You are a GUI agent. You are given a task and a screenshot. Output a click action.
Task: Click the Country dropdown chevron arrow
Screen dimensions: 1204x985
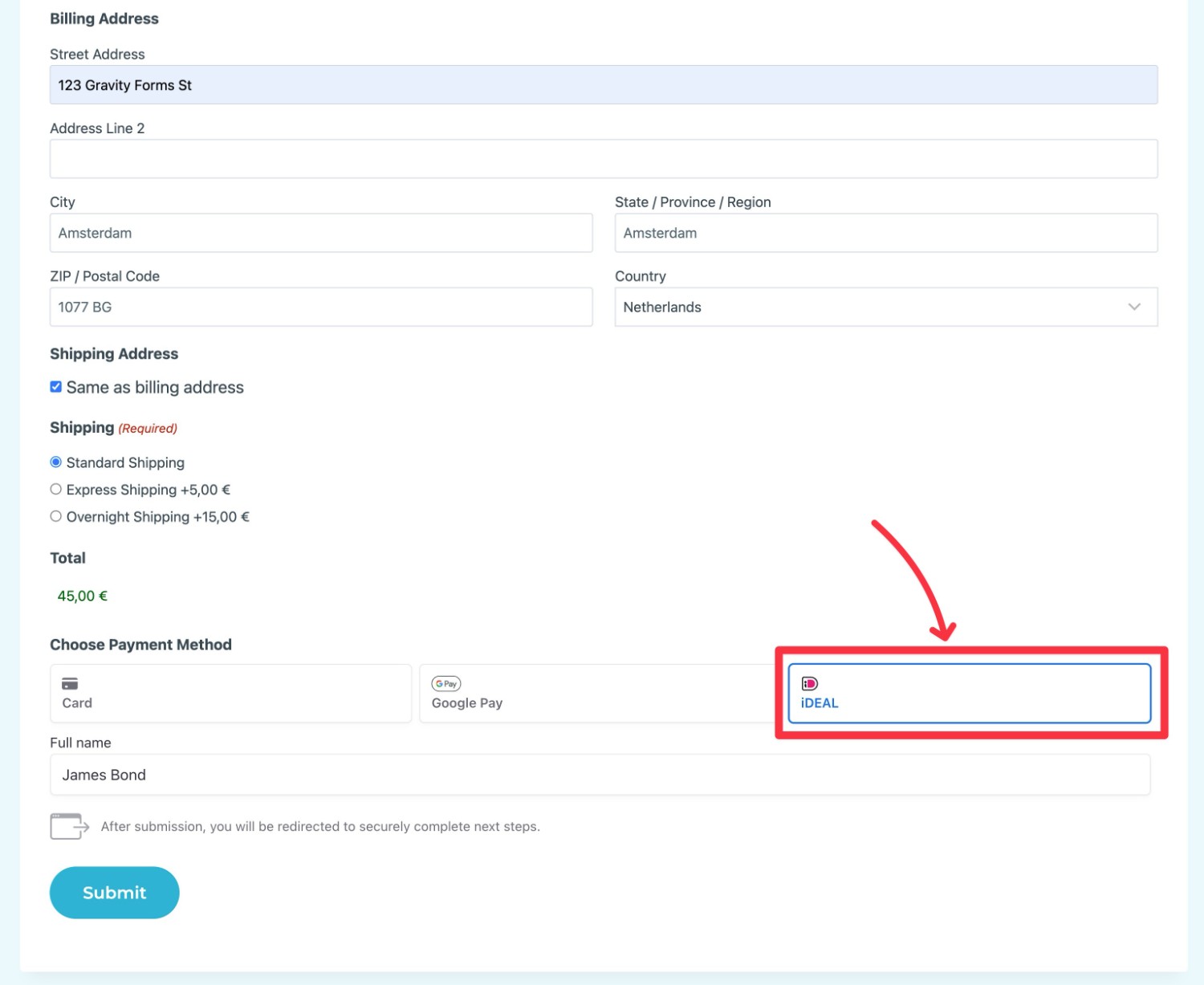tap(1134, 307)
